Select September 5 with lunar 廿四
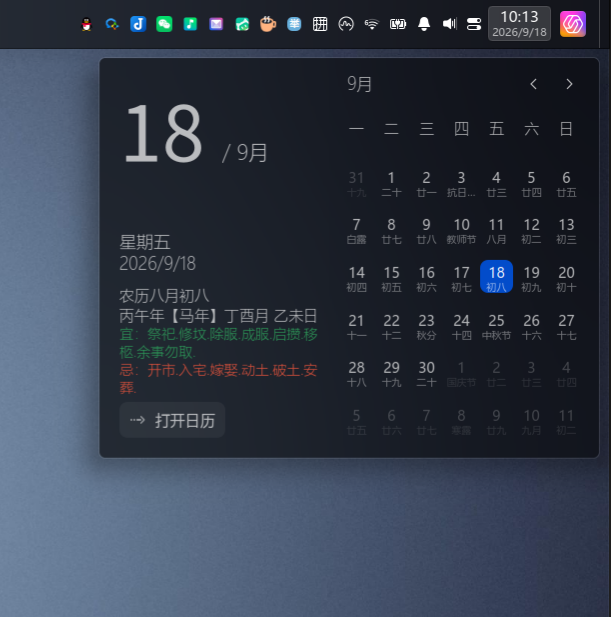 pos(532,184)
